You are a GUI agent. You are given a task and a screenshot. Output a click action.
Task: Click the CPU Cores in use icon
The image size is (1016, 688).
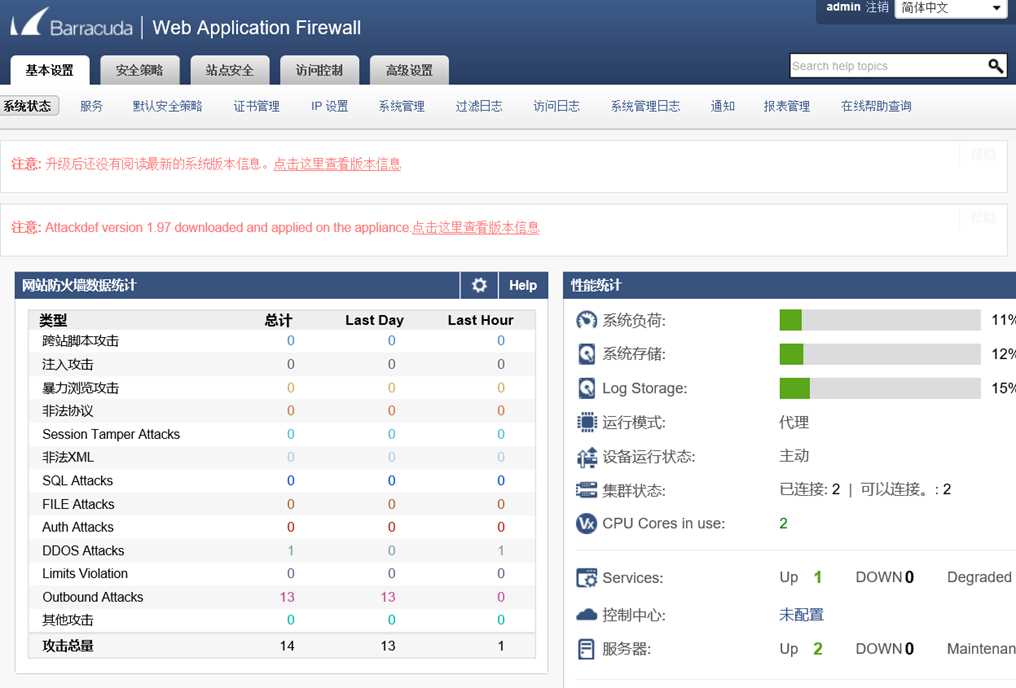coord(586,523)
